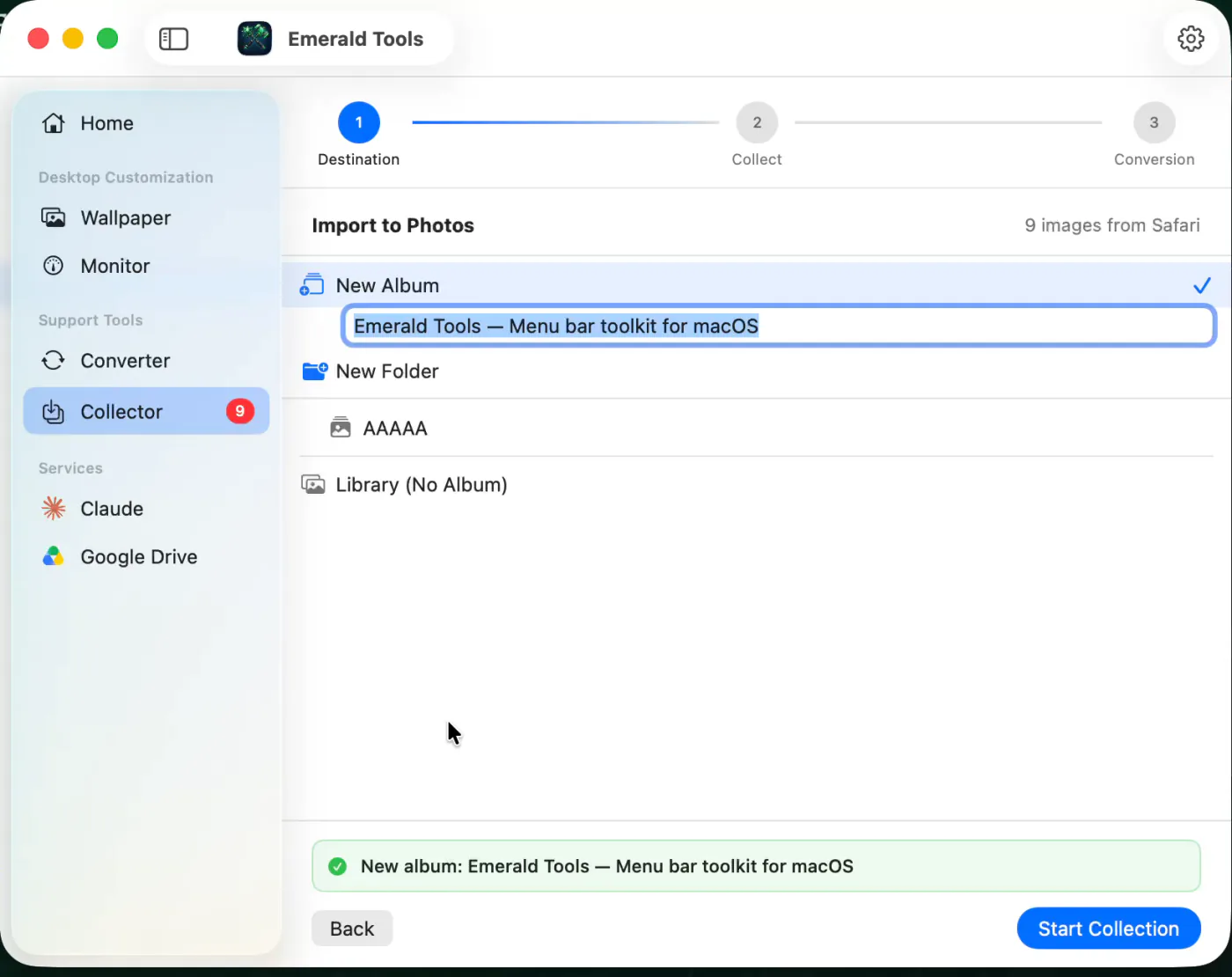The width and height of the screenshot is (1232, 977).
Task: Open the Claude service
Action: 146,509
